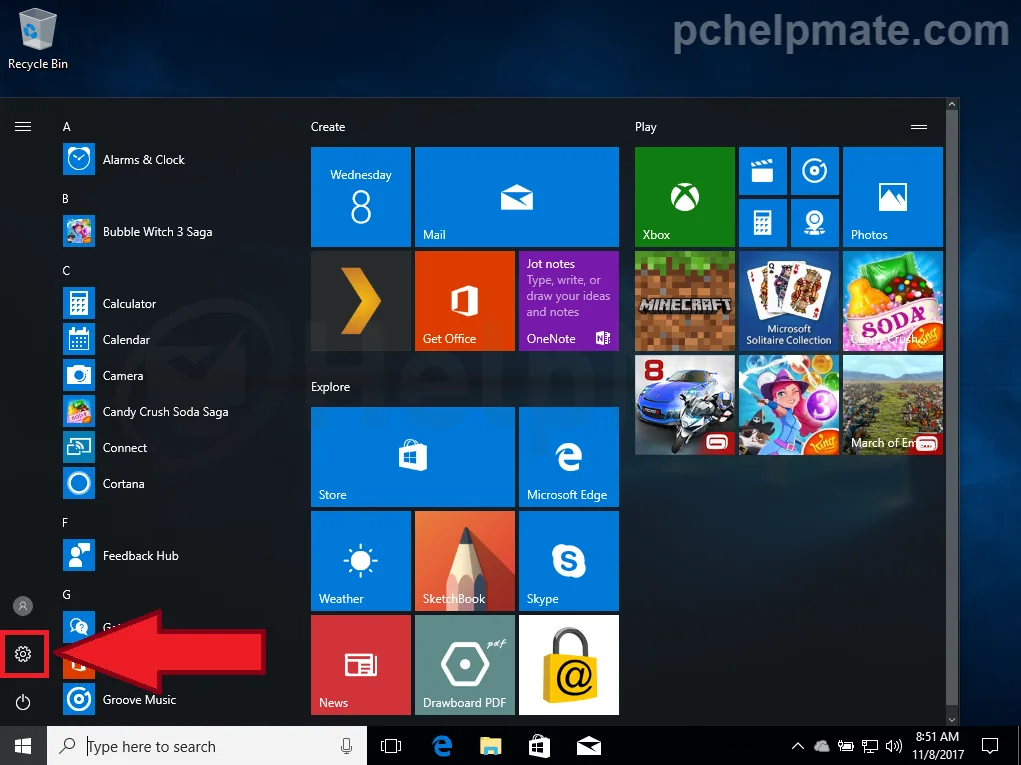The image size is (1021, 765).
Task: Open March of Empires tile
Action: (893, 405)
